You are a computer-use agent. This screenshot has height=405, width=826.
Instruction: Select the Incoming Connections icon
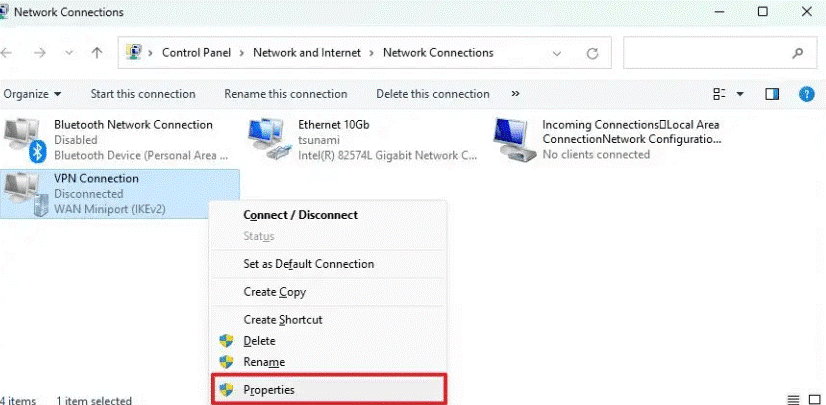tap(514, 139)
